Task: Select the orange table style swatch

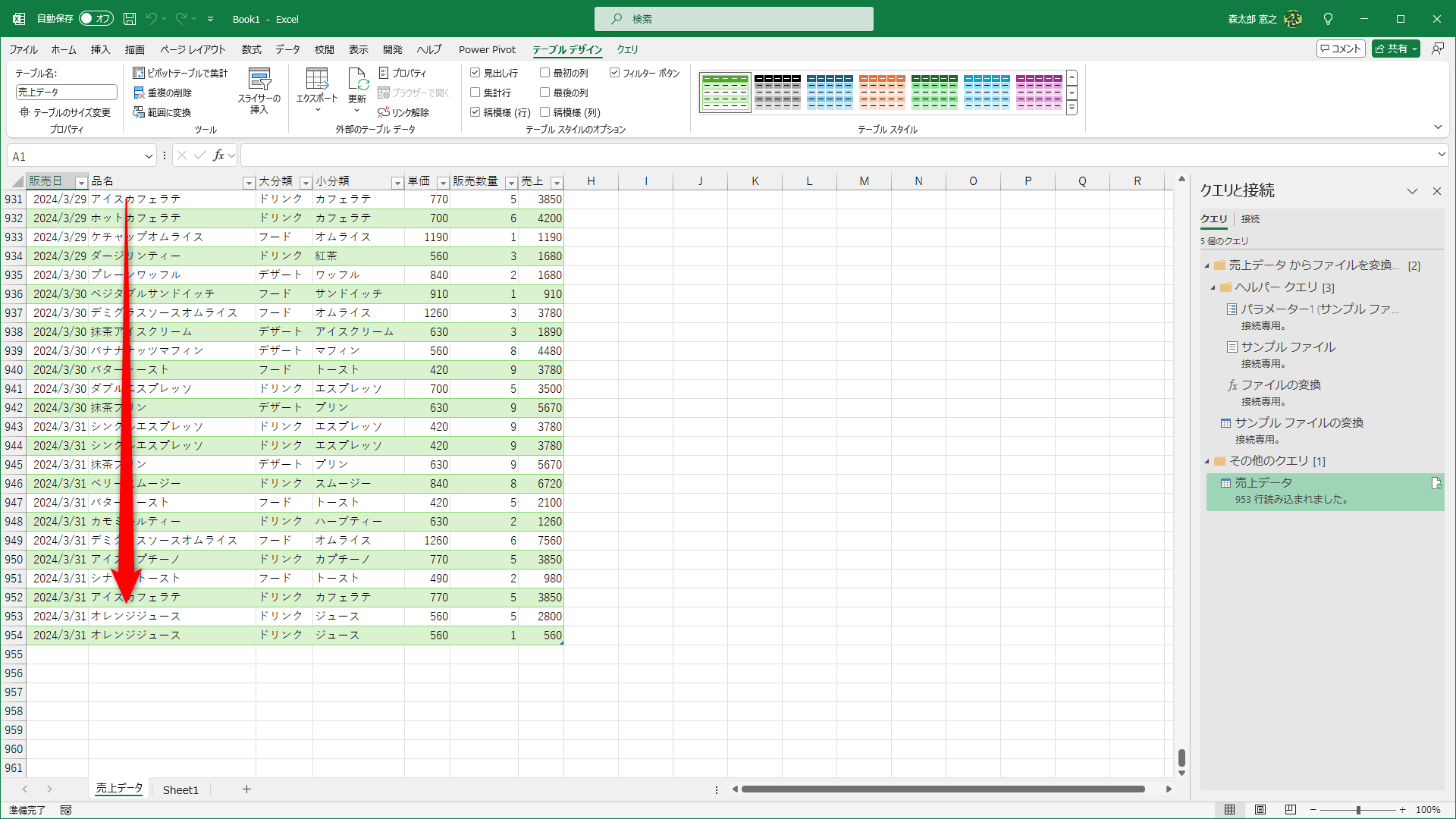Action: (882, 92)
